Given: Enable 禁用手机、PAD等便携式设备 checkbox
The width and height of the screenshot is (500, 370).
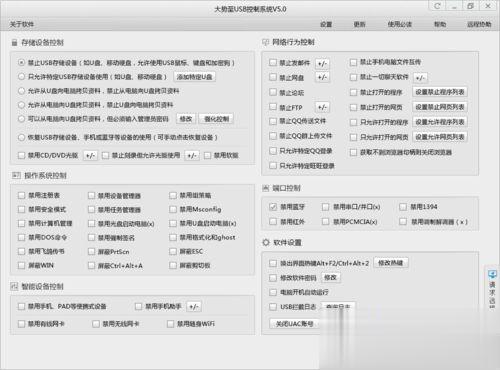Looking at the screenshot, I should pyautogui.click(x=22, y=306).
